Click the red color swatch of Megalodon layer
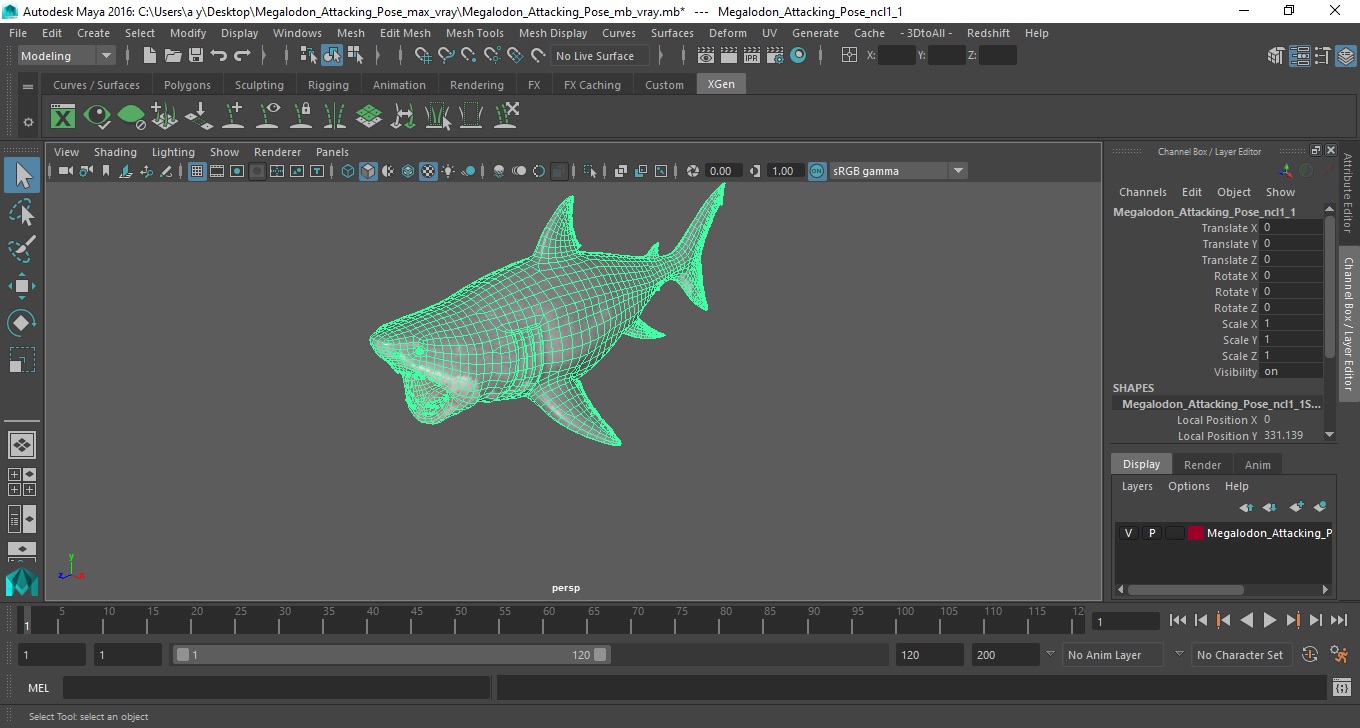The image size is (1360, 728). point(1195,533)
